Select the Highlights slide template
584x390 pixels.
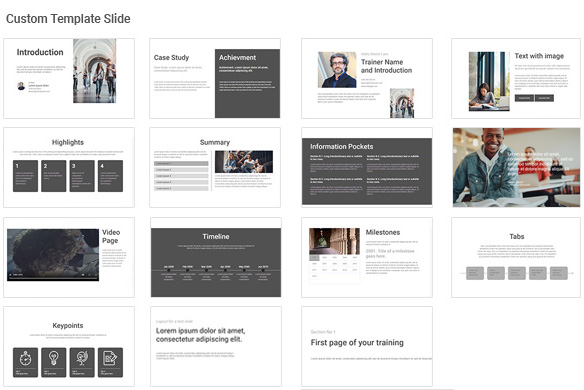69,167
